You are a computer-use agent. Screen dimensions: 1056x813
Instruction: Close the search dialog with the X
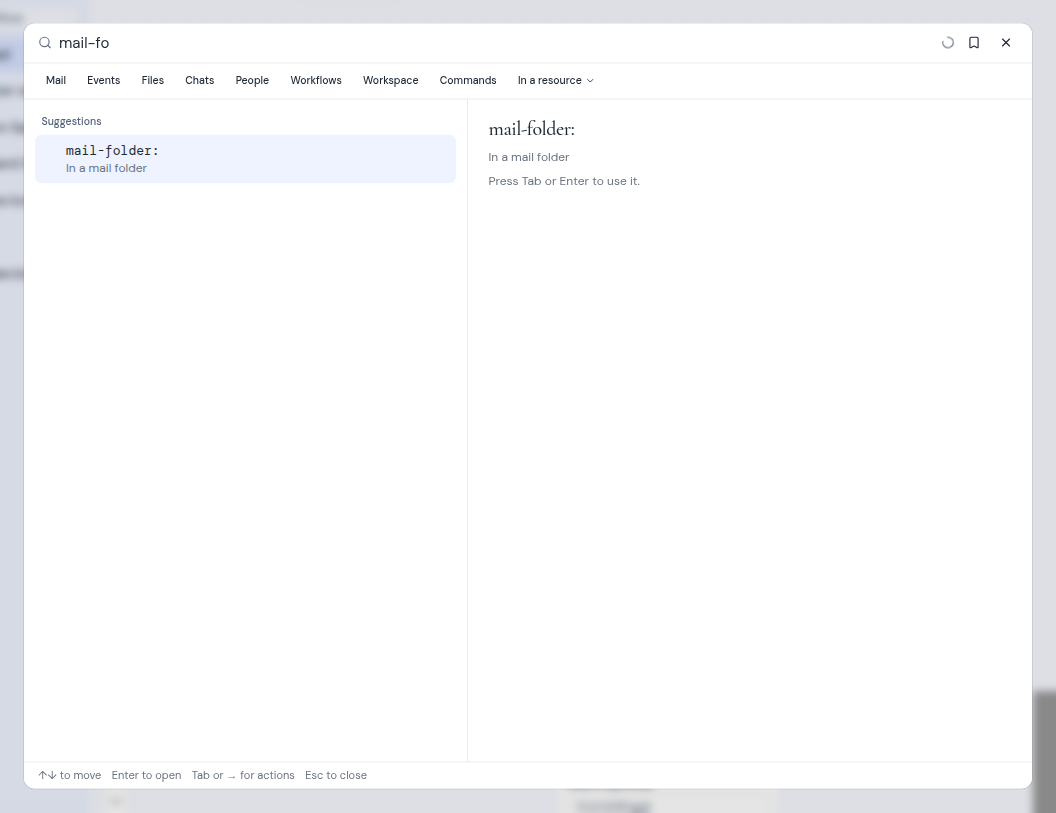[1006, 43]
